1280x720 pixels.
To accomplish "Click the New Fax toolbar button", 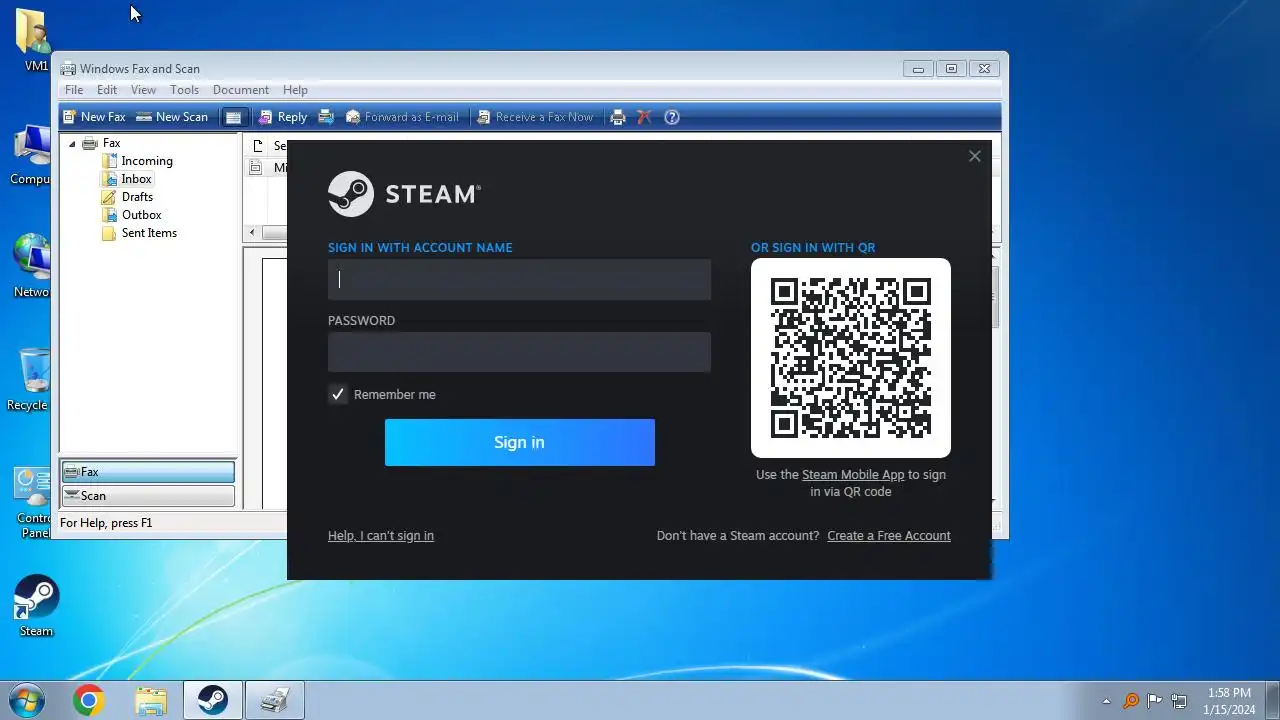I will click(x=94, y=117).
